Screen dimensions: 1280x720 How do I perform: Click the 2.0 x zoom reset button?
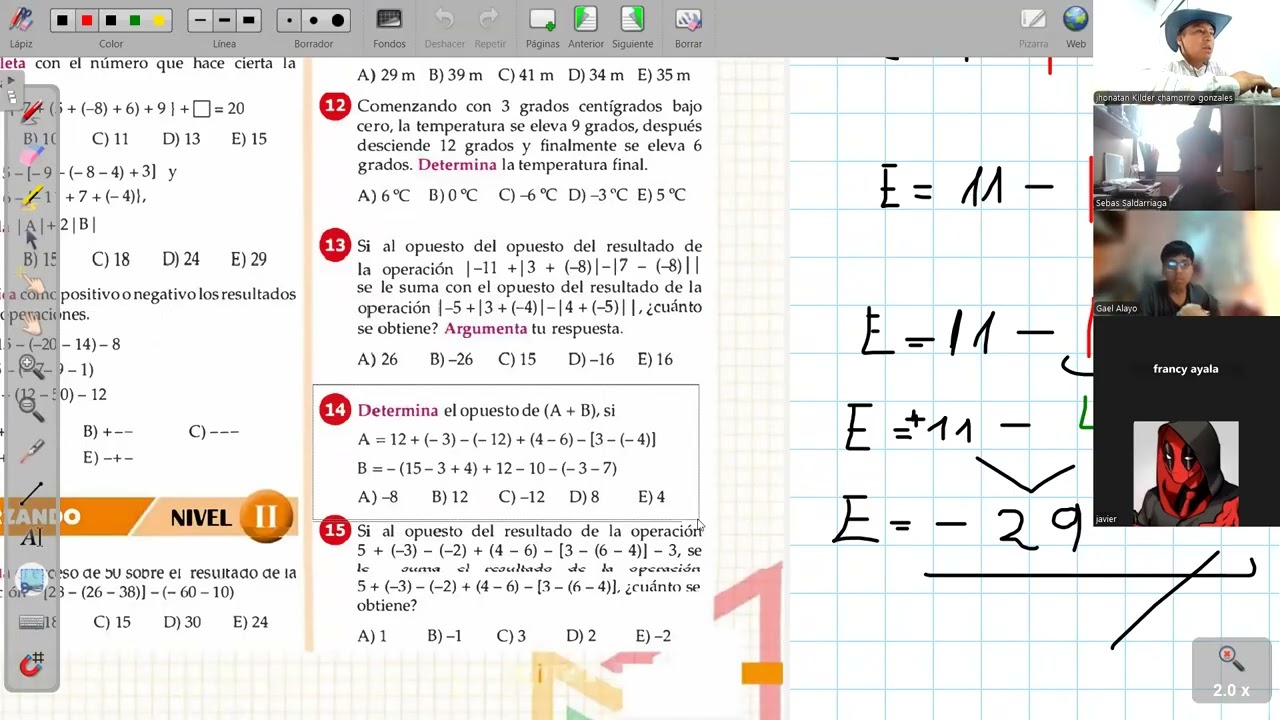pyautogui.click(x=1231, y=670)
